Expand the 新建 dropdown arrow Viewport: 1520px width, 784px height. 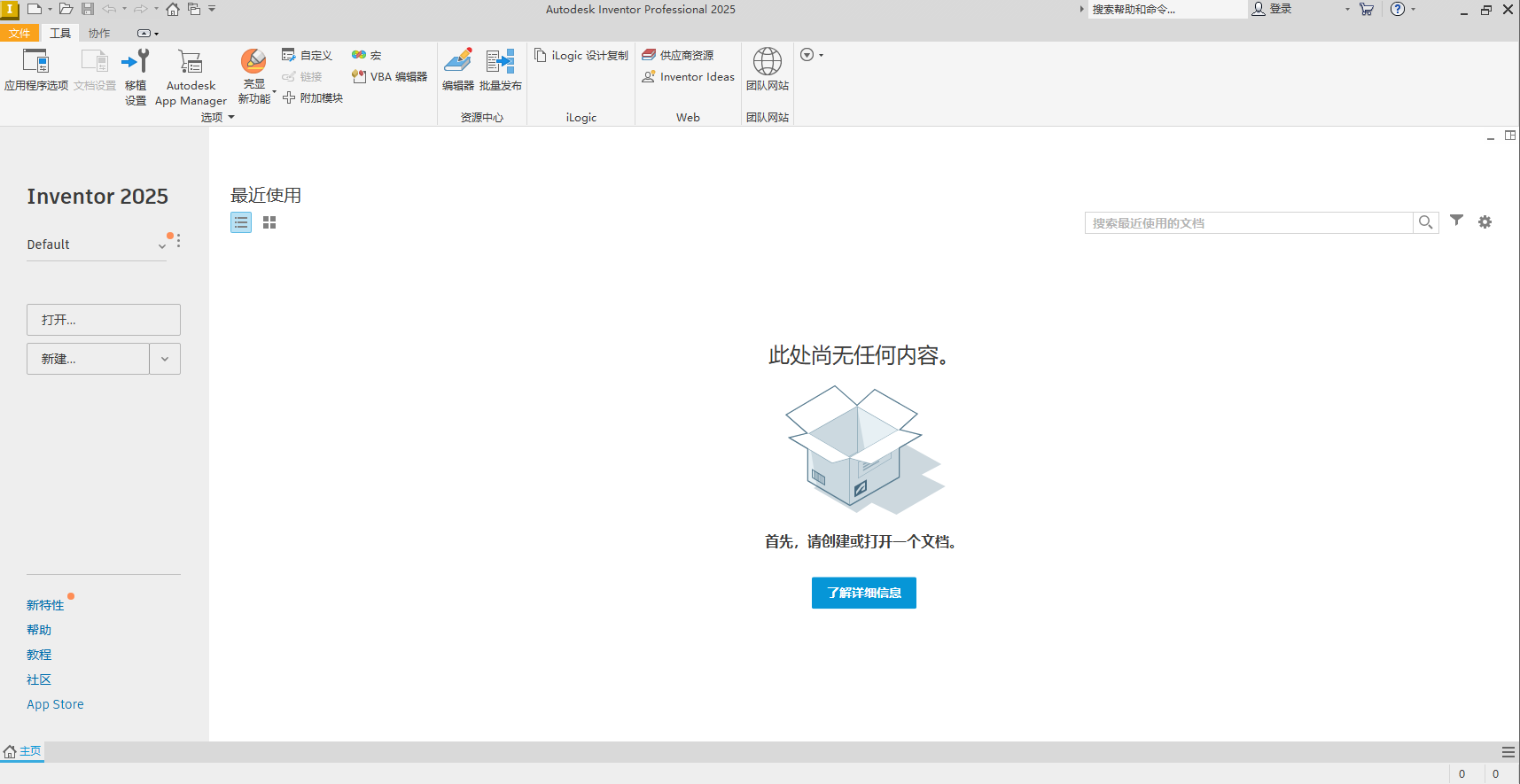(x=165, y=359)
